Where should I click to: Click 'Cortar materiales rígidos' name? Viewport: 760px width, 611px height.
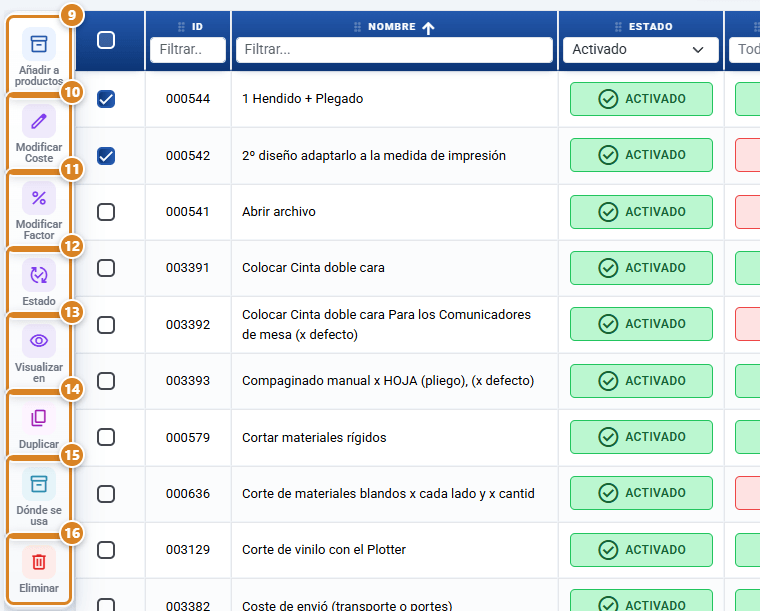(x=314, y=438)
